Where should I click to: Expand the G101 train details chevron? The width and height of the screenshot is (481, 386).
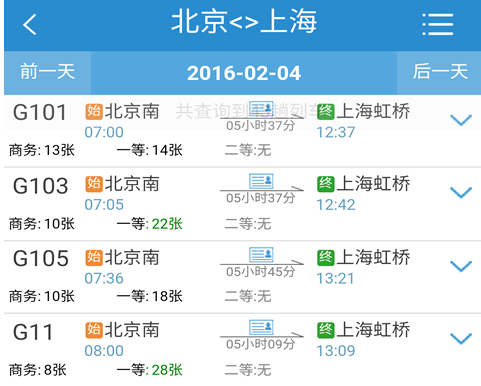point(461,120)
